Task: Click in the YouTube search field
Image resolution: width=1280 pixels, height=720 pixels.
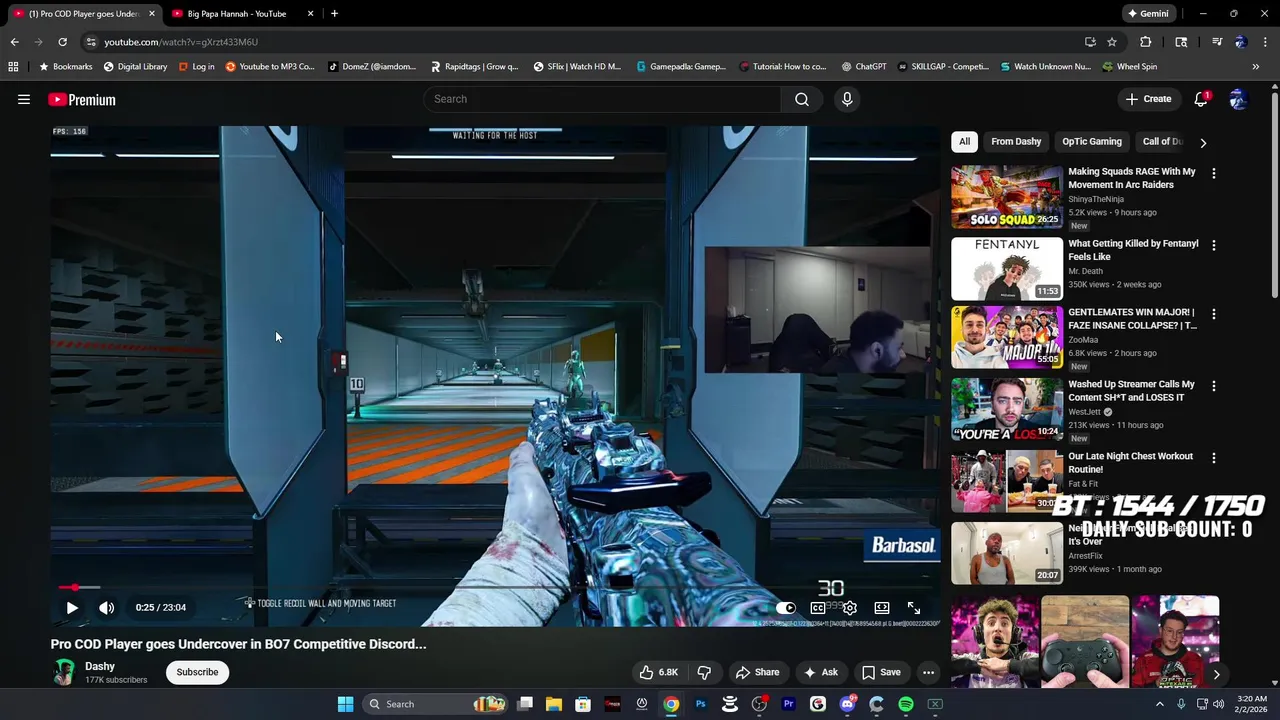Action: coord(604,99)
